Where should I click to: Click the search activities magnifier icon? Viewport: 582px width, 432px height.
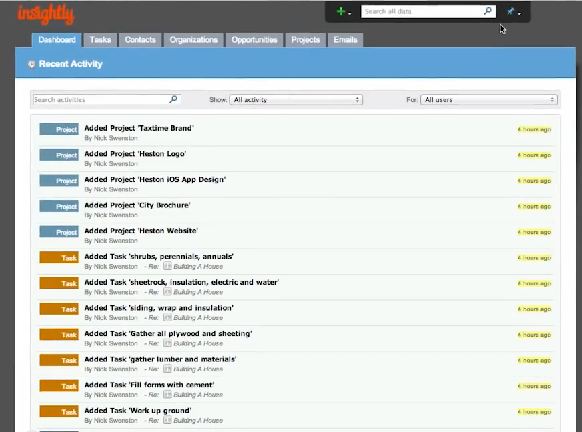(x=173, y=99)
